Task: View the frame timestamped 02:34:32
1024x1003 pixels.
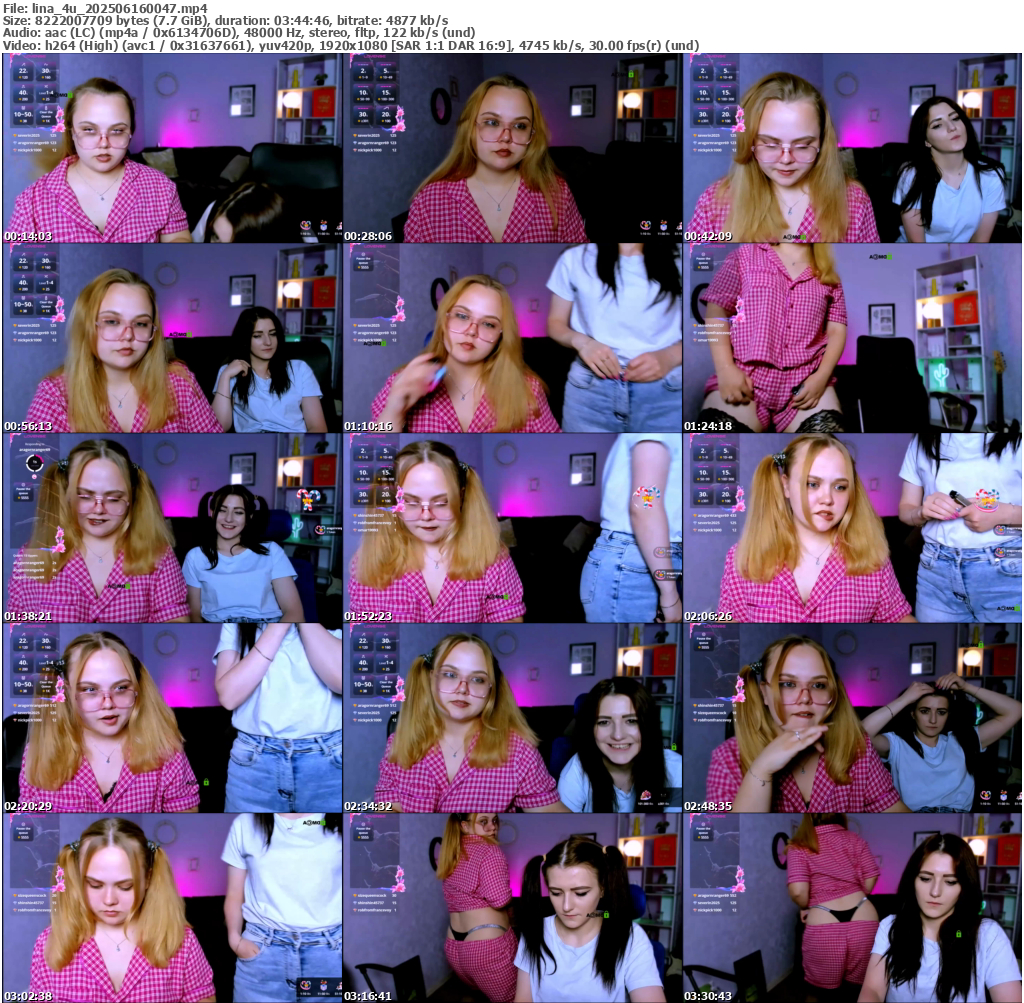Action: [x=513, y=718]
